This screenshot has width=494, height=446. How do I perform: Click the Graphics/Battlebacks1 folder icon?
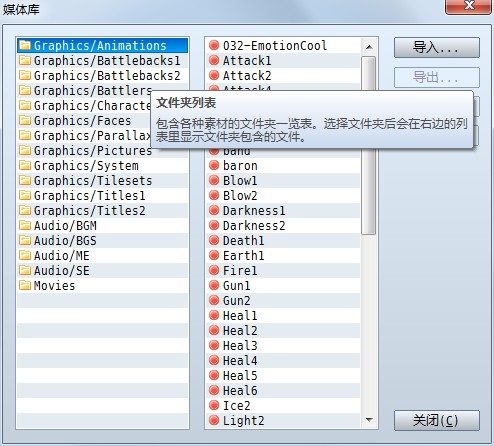pyautogui.click(x=25, y=60)
